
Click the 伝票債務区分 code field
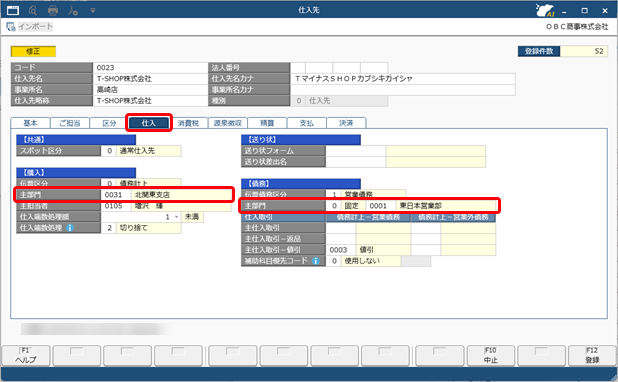[333, 194]
